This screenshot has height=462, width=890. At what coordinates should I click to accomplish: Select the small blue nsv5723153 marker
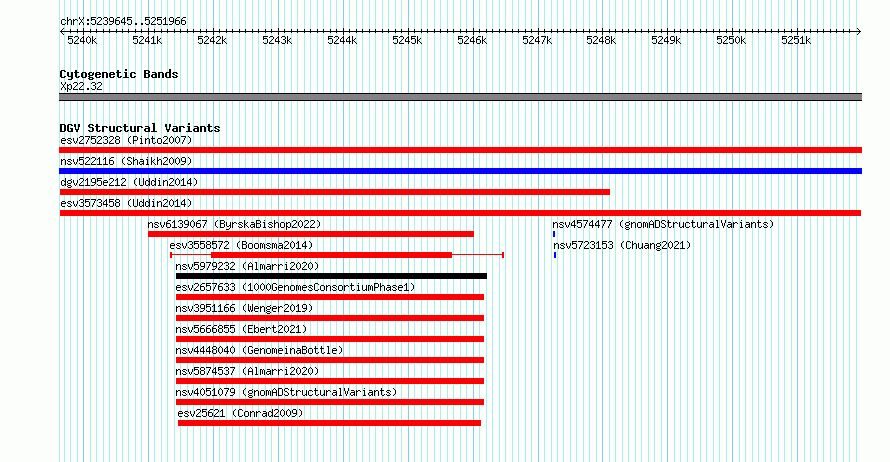point(555,255)
